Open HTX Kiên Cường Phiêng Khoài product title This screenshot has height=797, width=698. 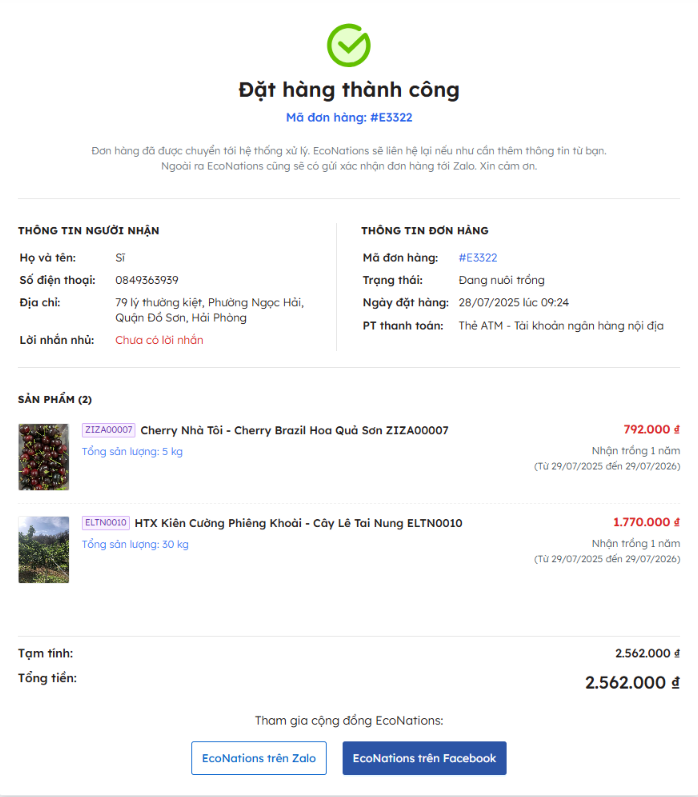(x=298, y=523)
